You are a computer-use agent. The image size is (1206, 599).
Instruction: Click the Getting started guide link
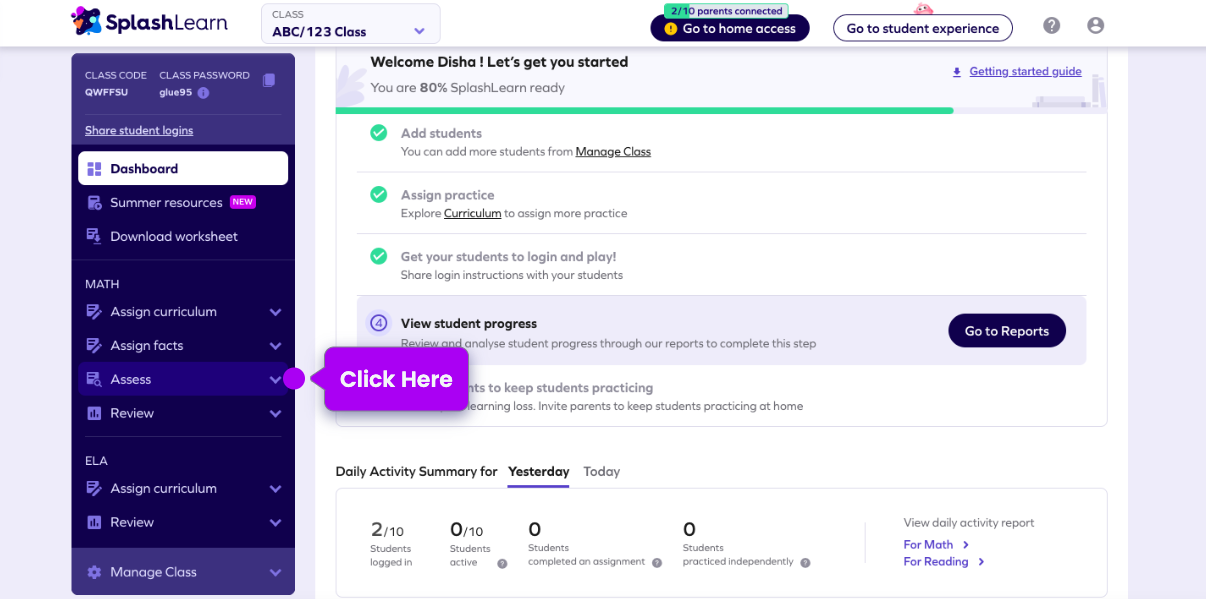click(1024, 72)
